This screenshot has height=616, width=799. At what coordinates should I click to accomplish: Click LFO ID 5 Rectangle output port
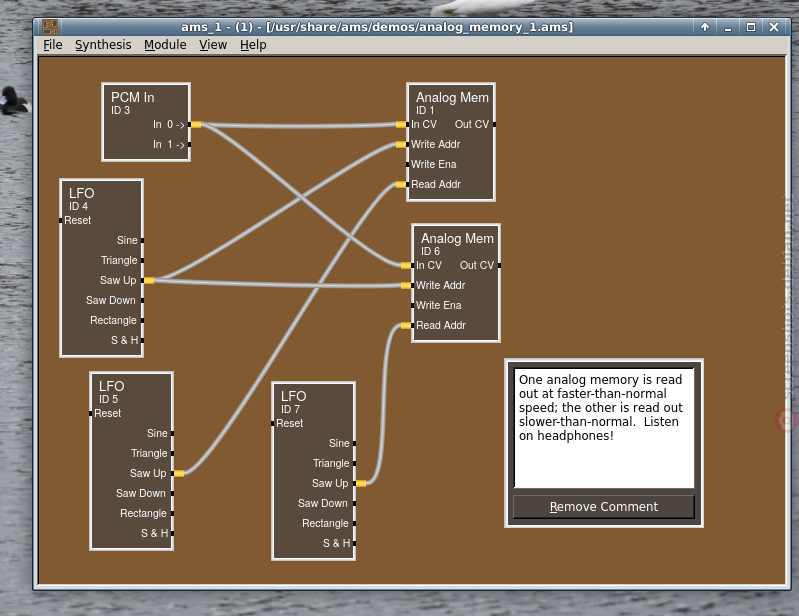(x=172, y=513)
